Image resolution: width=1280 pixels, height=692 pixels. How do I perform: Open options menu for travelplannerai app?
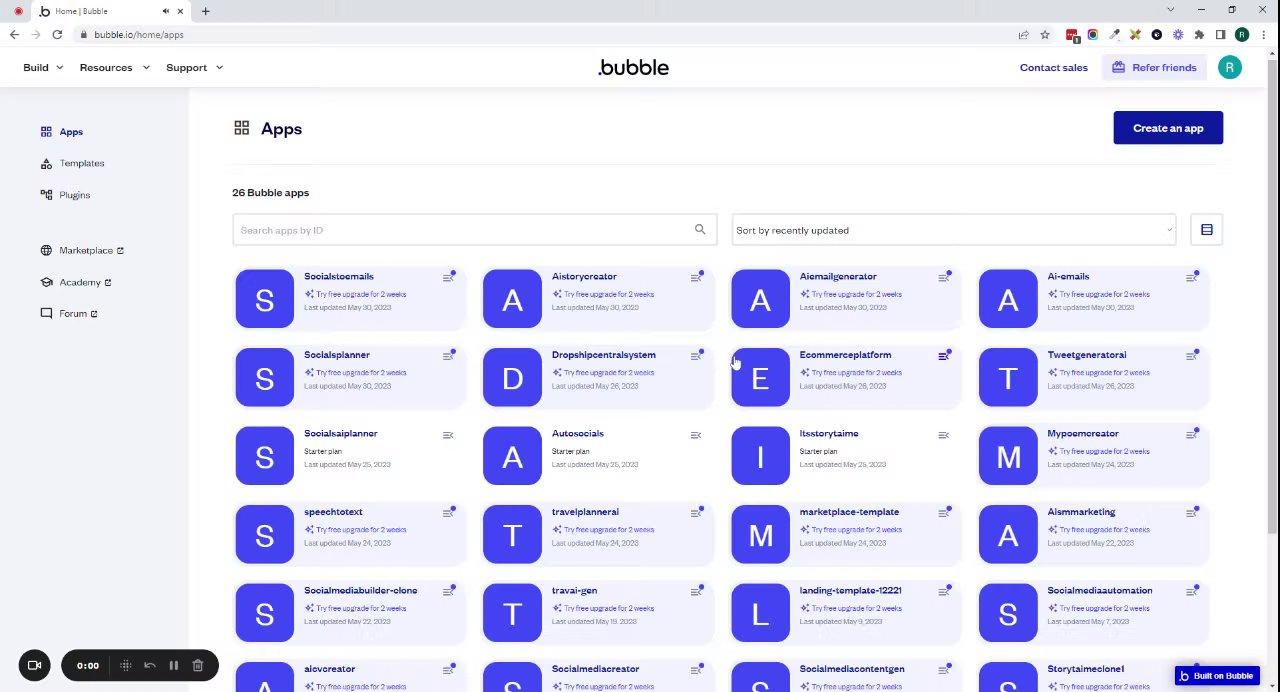coord(696,513)
